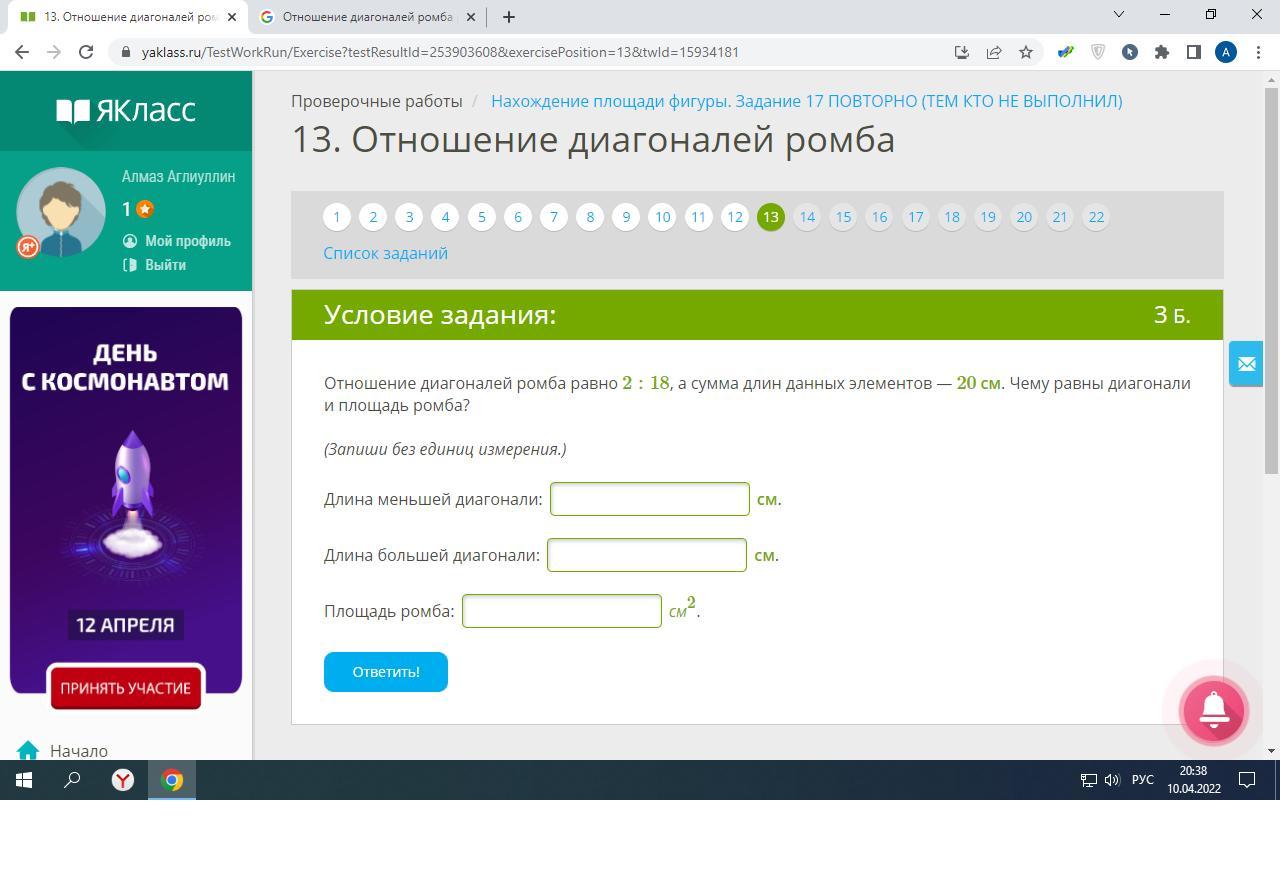Click the Я+ badge on the avatar
This screenshot has width=1280, height=877.
(x=28, y=246)
